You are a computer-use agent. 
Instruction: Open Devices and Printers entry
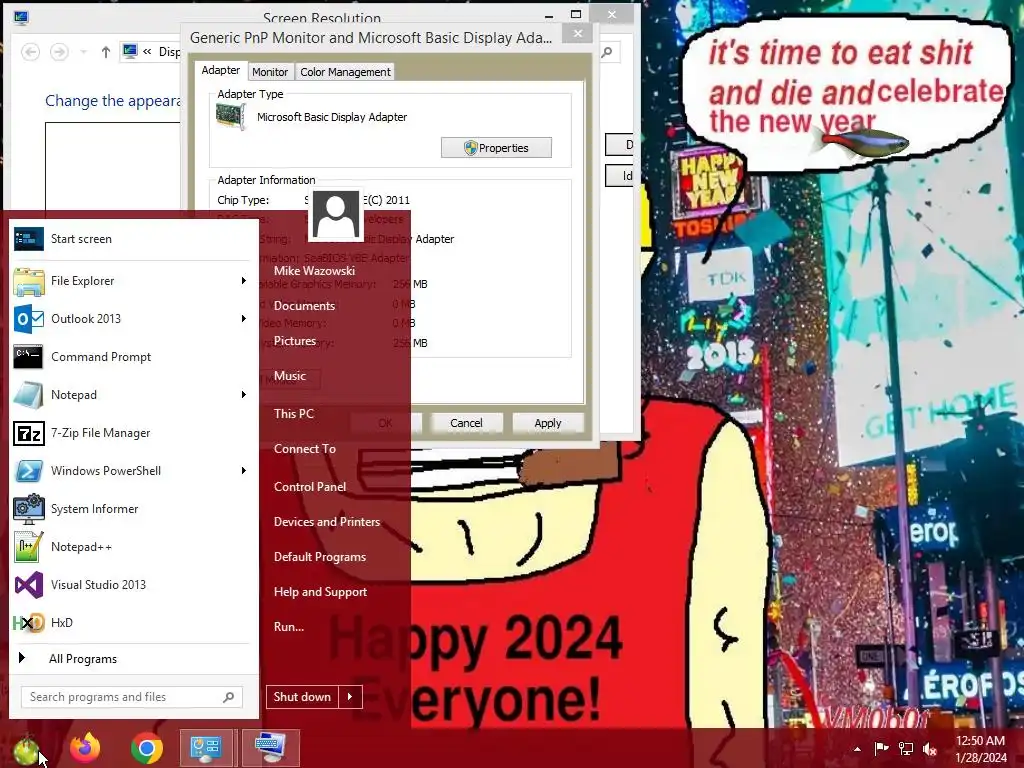tap(327, 522)
